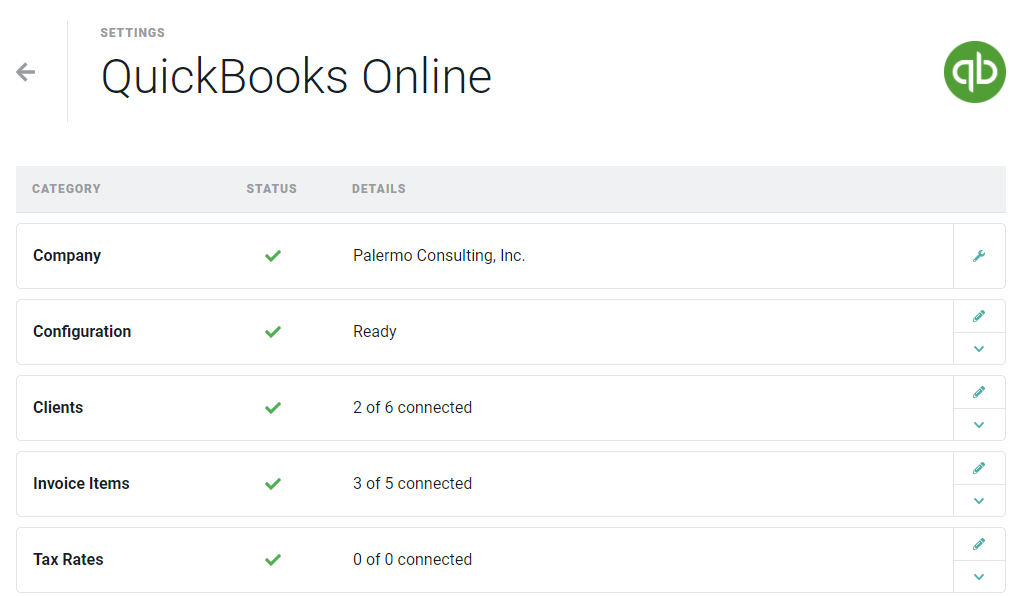Click the "2 of 6 connected" details
The image size is (1020, 596).
(412, 408)
